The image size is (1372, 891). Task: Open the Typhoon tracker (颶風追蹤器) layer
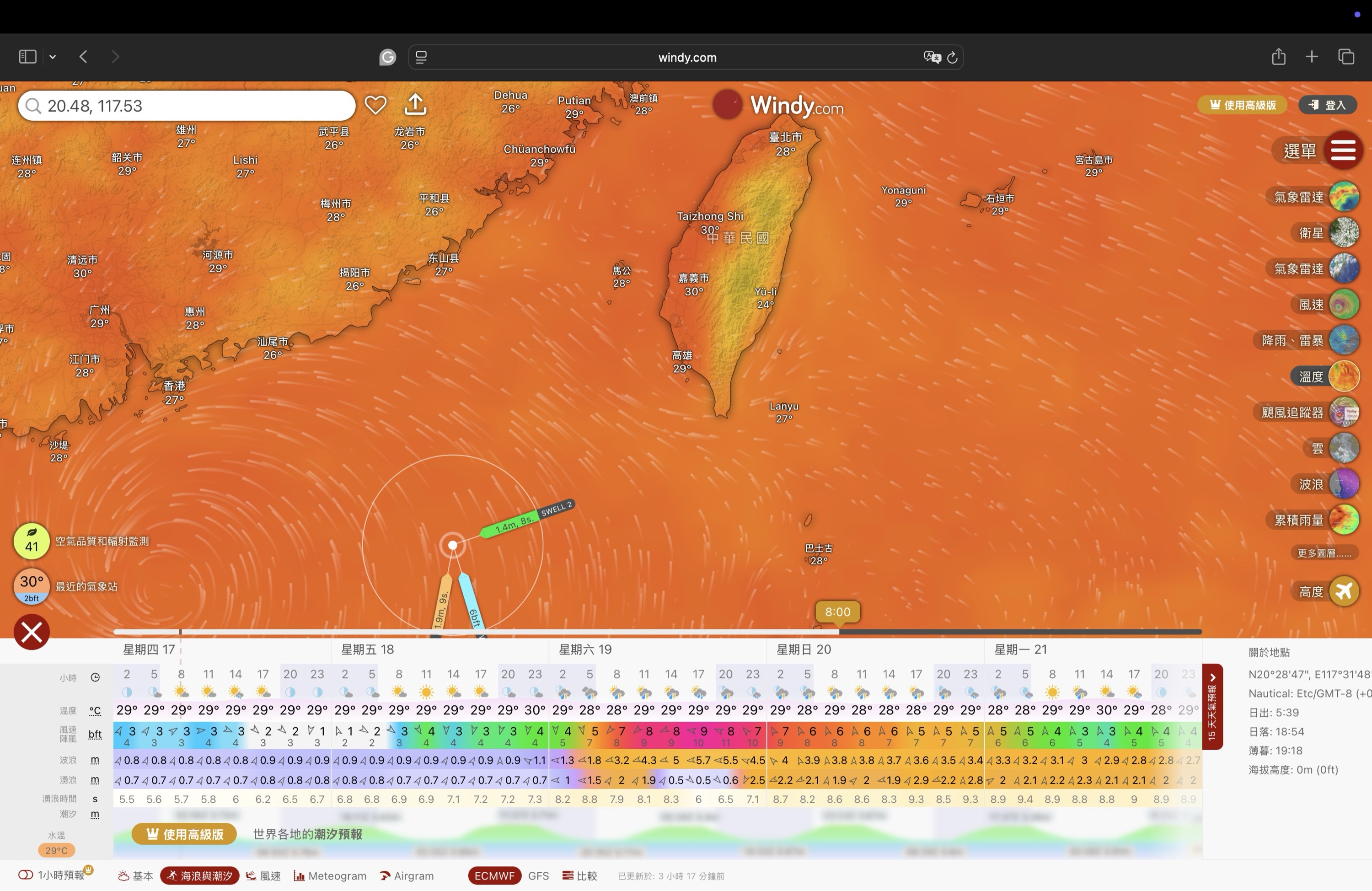click(1344, 413)
